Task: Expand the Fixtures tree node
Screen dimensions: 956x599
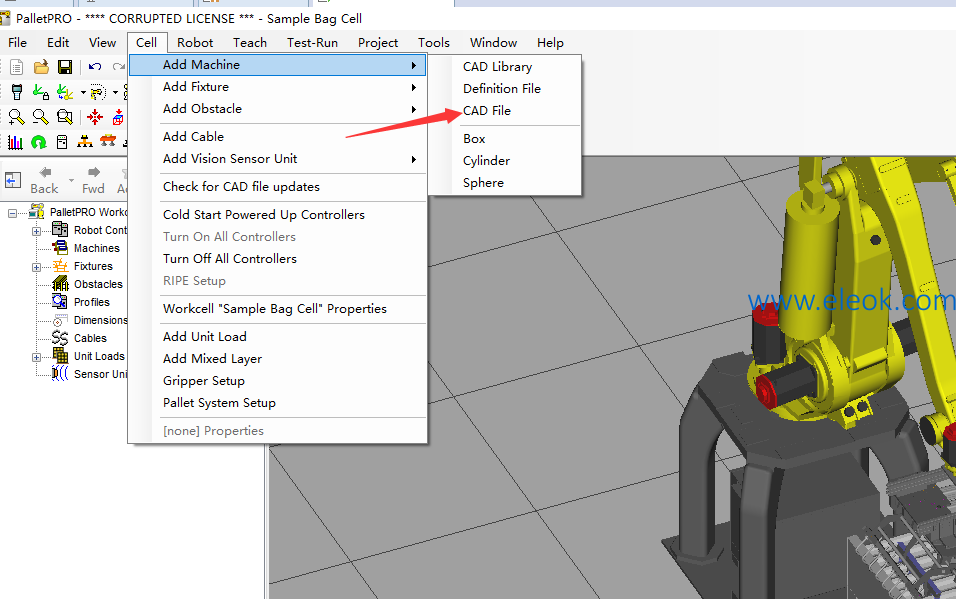Action: [x=37, y=267]
